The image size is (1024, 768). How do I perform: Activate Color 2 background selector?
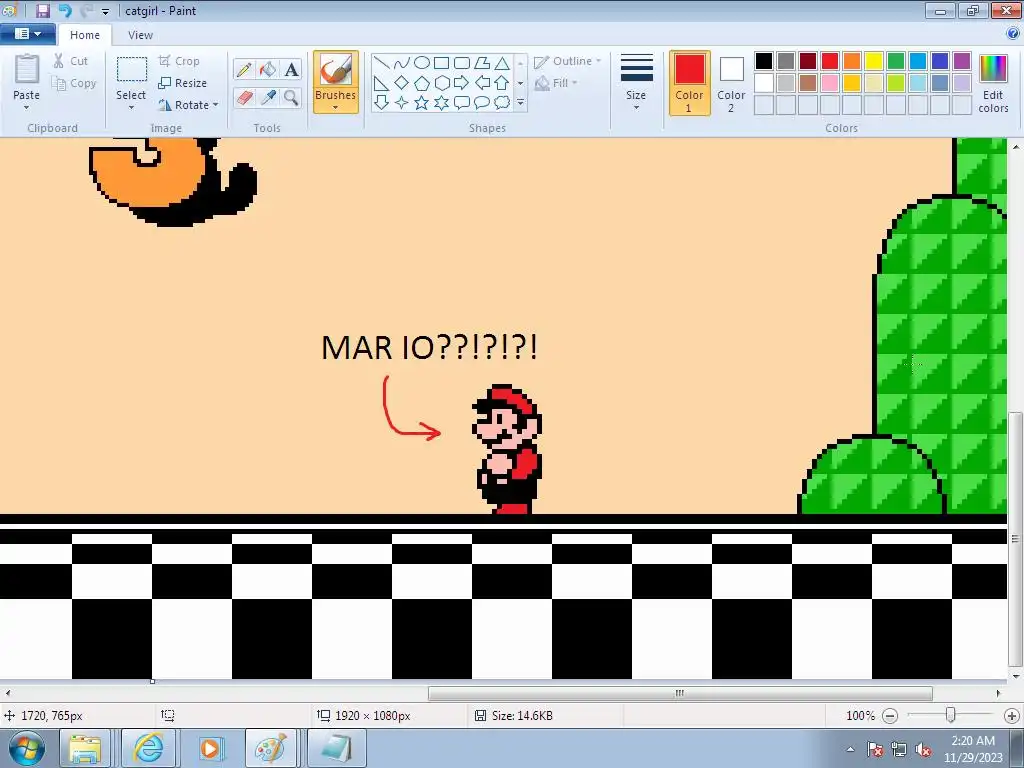click(731, 83)
